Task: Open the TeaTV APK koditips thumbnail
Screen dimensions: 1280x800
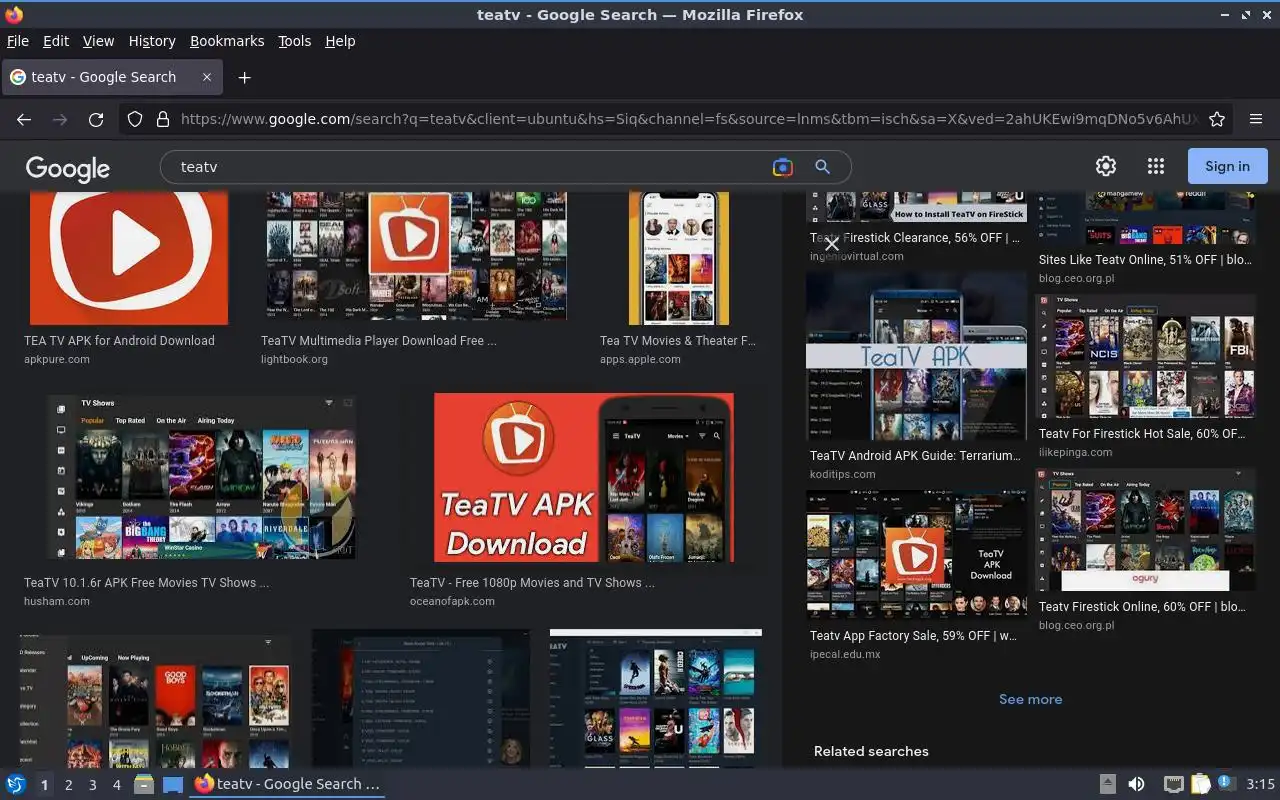Action: coord(916,356)
